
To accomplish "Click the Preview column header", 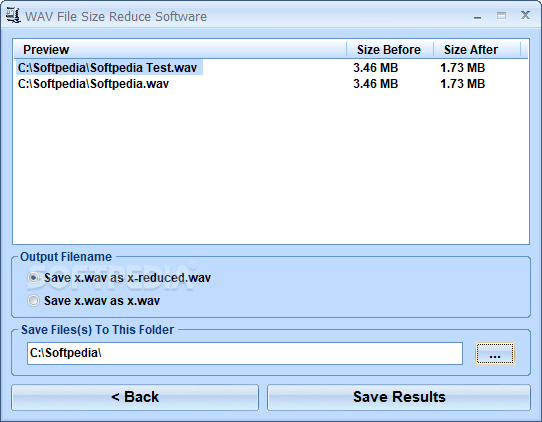I will [x=180, y=50].
